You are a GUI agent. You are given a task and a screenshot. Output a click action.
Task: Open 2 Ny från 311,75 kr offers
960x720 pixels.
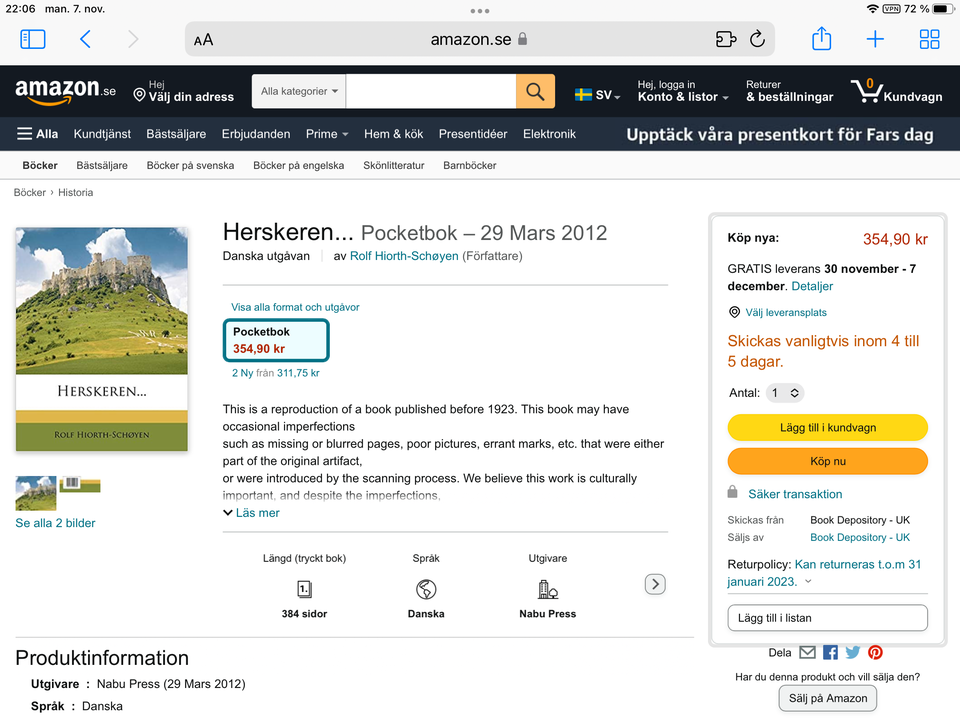pos(276,373)
